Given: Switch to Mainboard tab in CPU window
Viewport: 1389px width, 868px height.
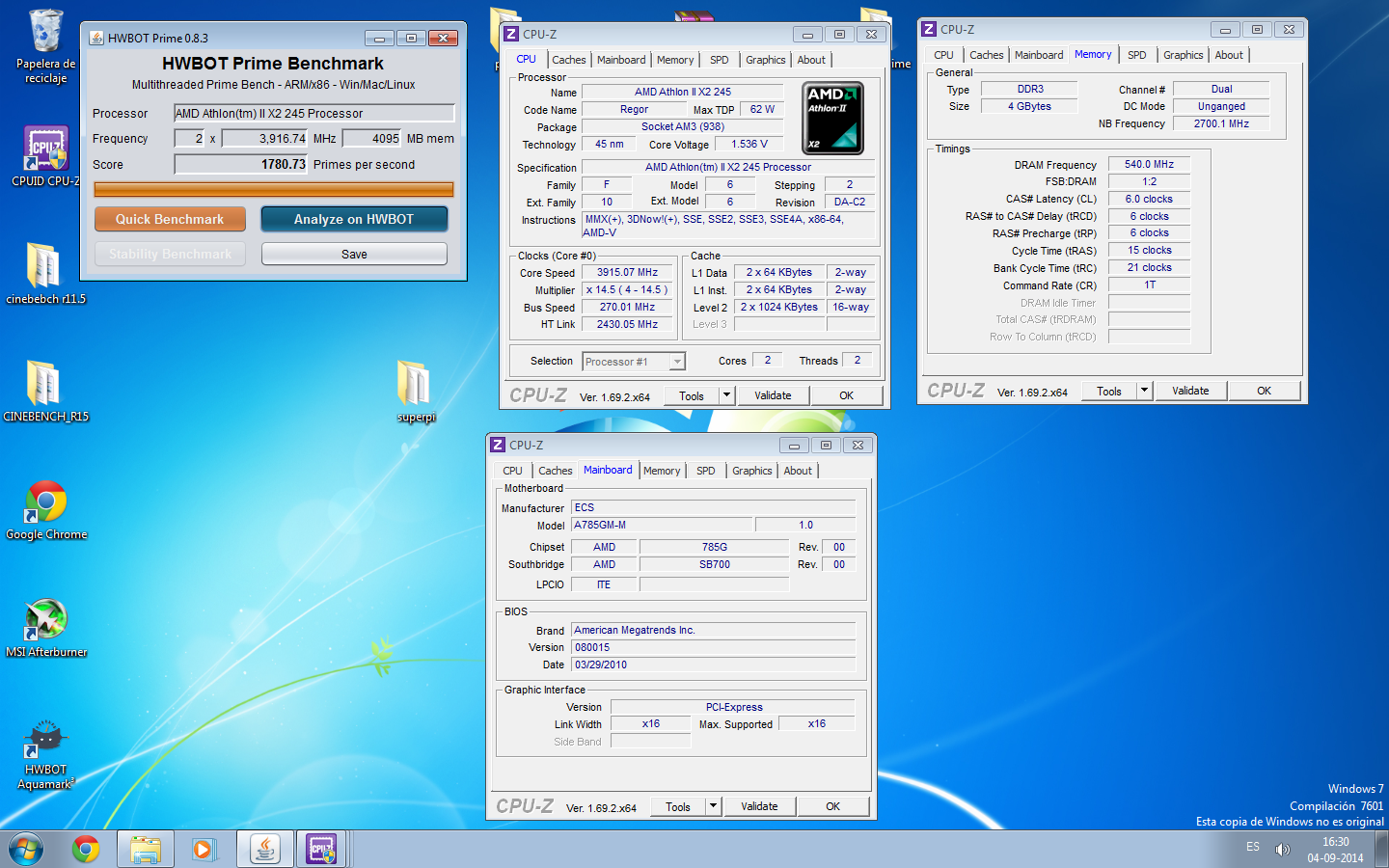Looking at the screenshot, I should point(621,60).
